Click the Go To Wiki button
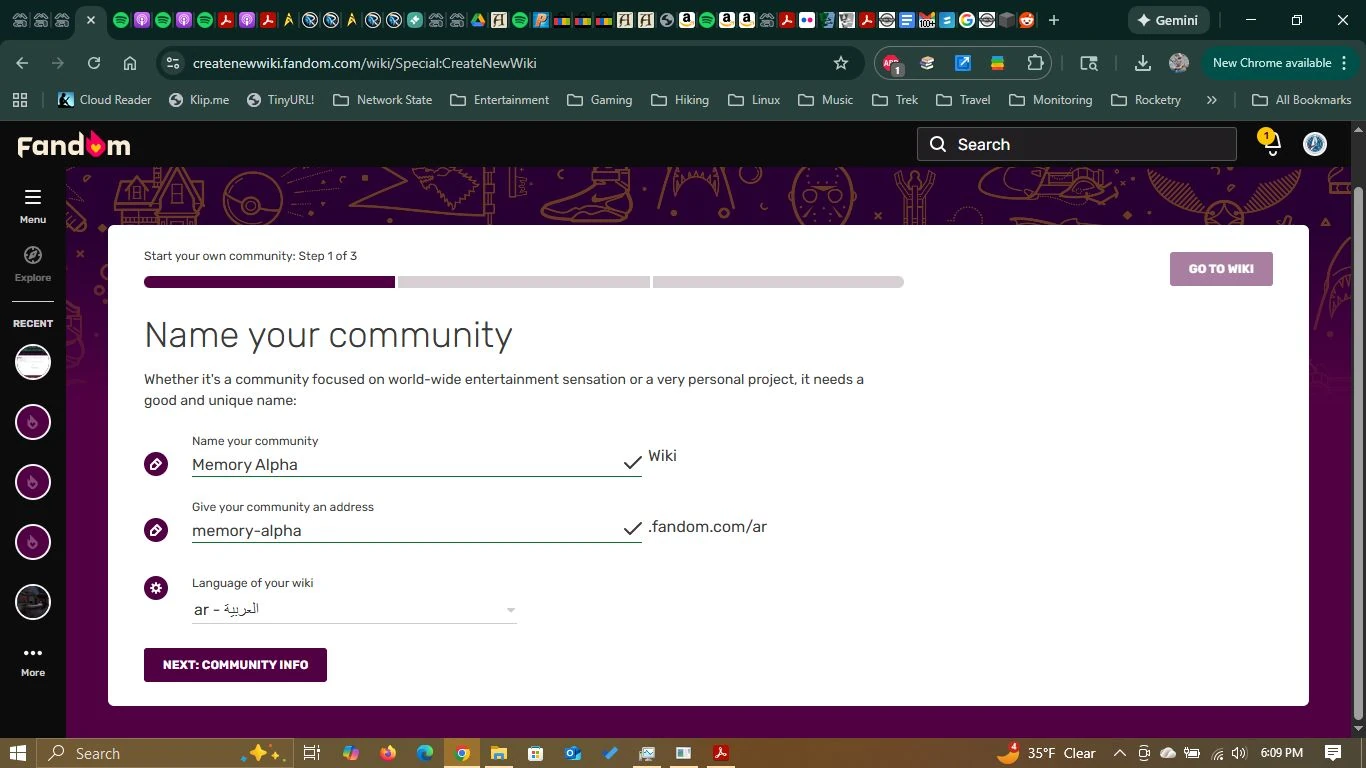This screenshot has height=768, width=1366. 1221,269
